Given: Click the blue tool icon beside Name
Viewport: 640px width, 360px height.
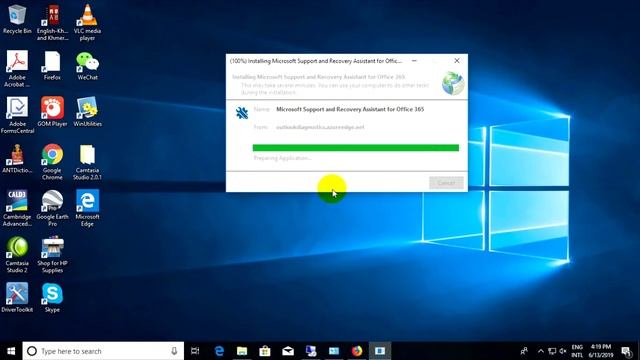Looking at the screenshot, I should point(242,112).
